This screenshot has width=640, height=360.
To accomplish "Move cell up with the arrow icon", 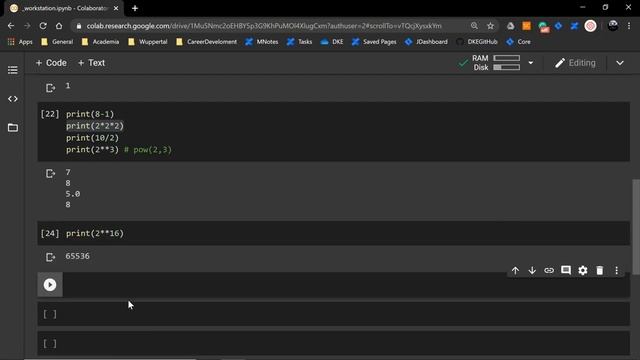I will pos(515,270).
